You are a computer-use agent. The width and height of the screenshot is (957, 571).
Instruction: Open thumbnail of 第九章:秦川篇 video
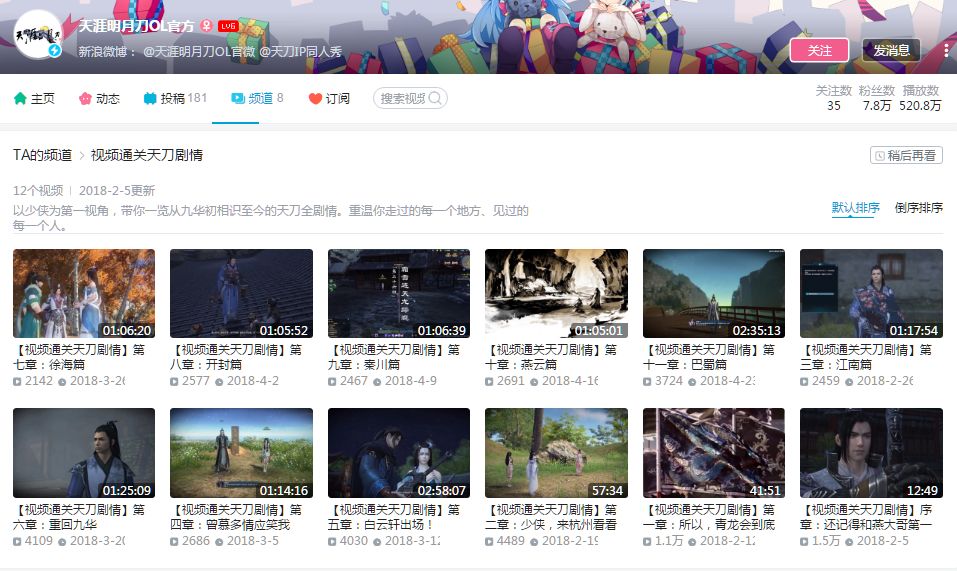(x=399, y=293)
